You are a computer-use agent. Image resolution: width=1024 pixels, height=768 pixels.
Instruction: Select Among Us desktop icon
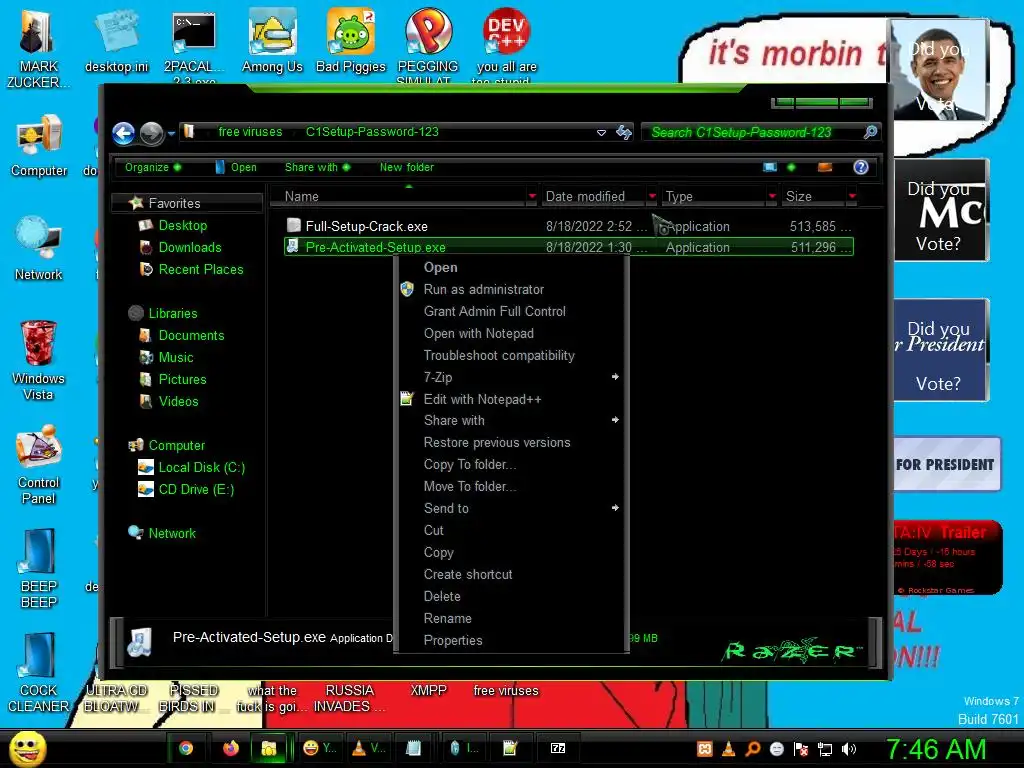[x=272, y=42]
